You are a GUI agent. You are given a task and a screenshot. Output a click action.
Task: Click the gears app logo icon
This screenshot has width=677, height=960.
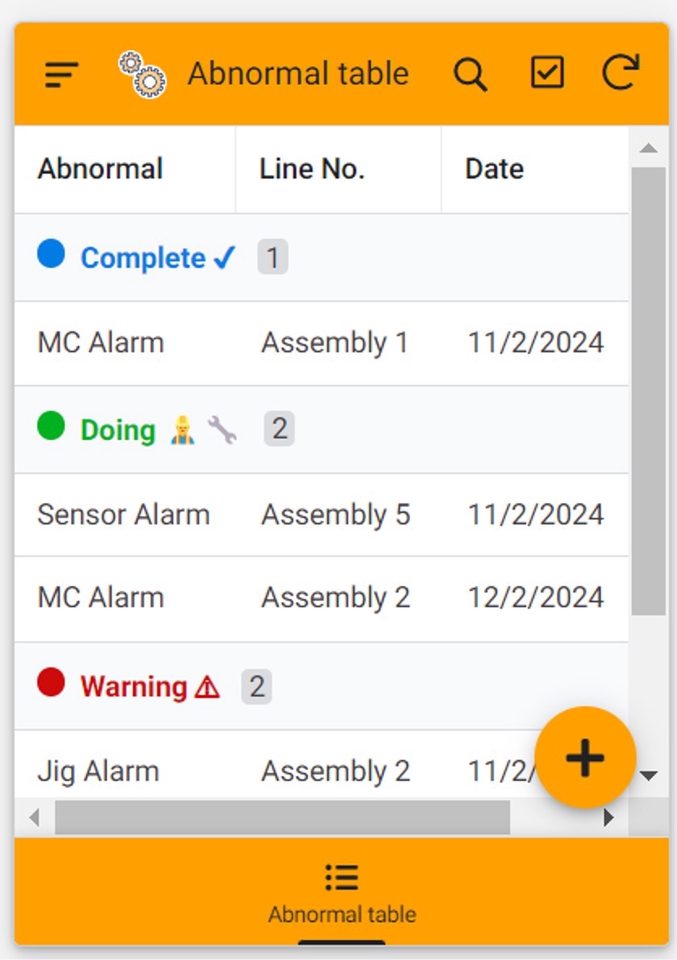142,74
